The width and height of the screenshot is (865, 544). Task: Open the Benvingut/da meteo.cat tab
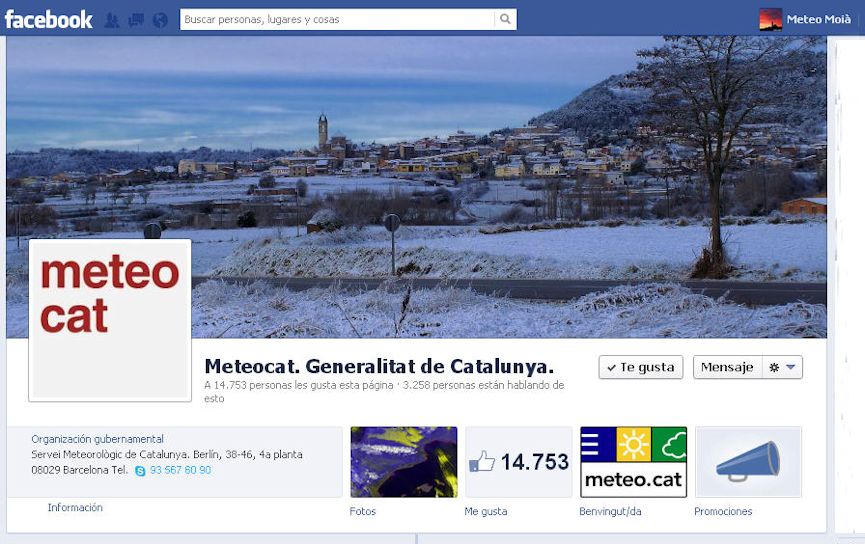pyautogui.click(x=633, y=462)
